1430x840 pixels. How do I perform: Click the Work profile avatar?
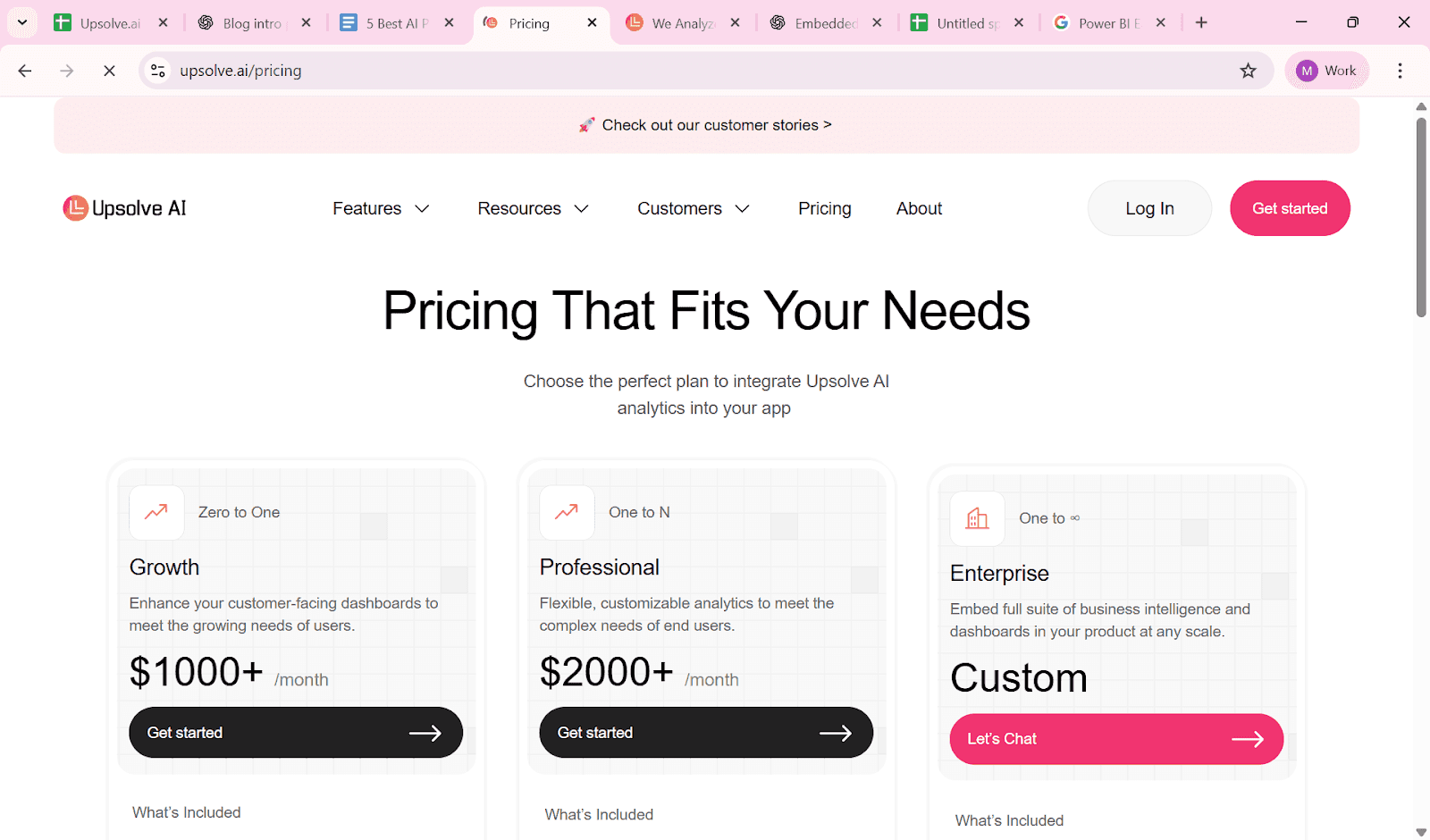point(1326,70)
